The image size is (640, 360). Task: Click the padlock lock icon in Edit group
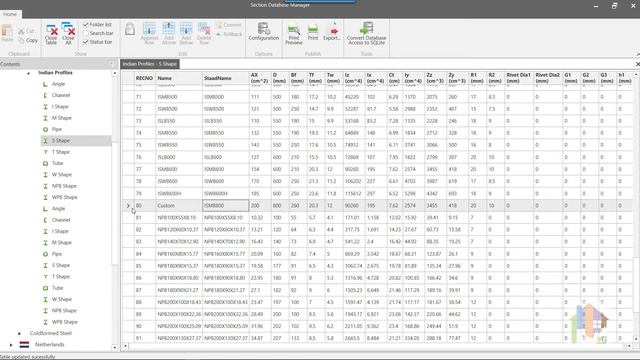[130, 29]
